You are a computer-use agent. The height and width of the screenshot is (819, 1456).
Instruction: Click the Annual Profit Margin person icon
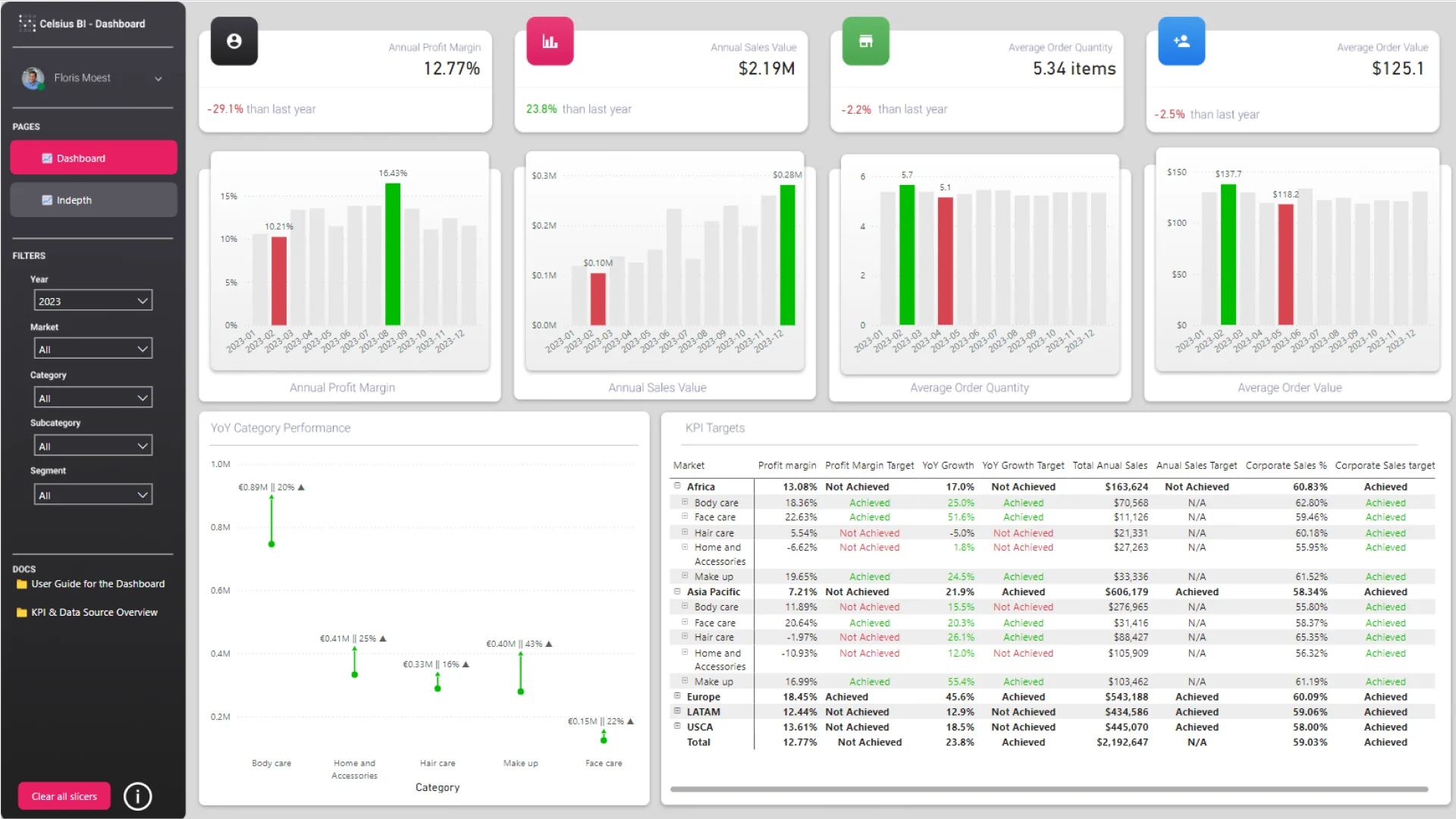coord(234,42)
